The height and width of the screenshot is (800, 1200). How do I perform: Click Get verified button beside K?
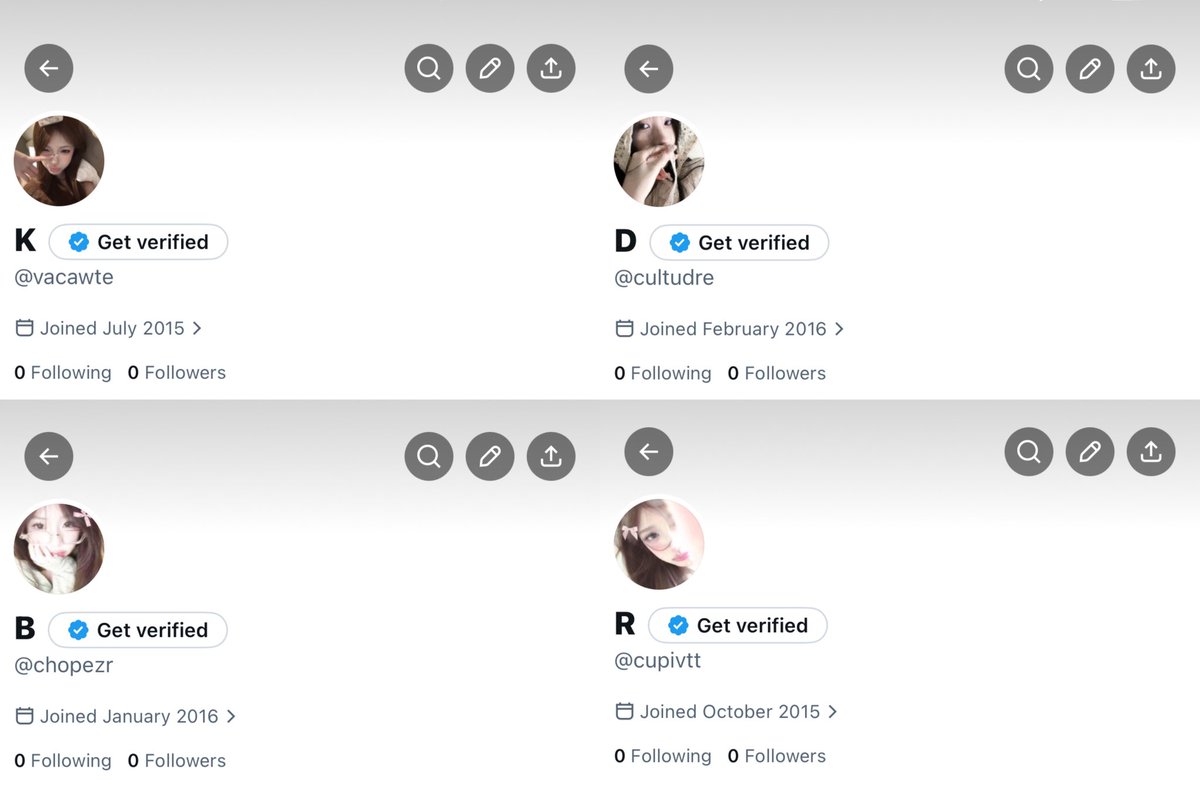pyautogui.click(x=138, y=242)
